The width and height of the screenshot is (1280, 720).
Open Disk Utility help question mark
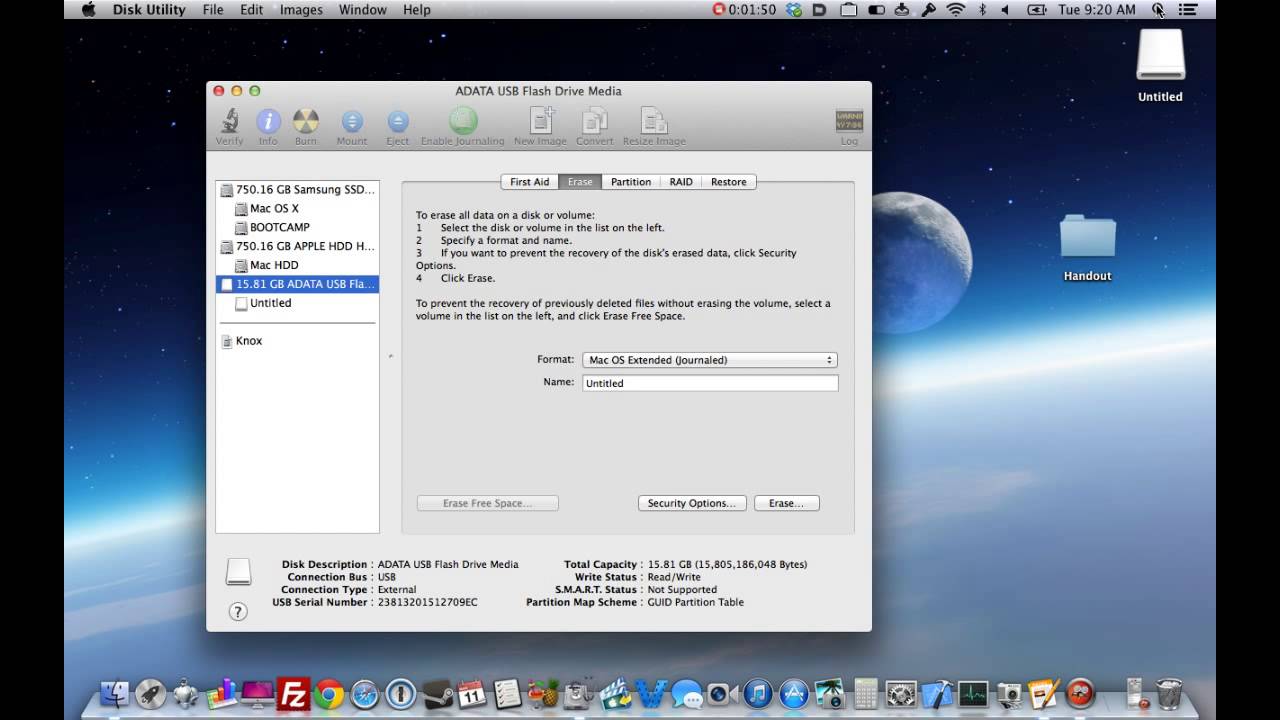pos(238,611)
